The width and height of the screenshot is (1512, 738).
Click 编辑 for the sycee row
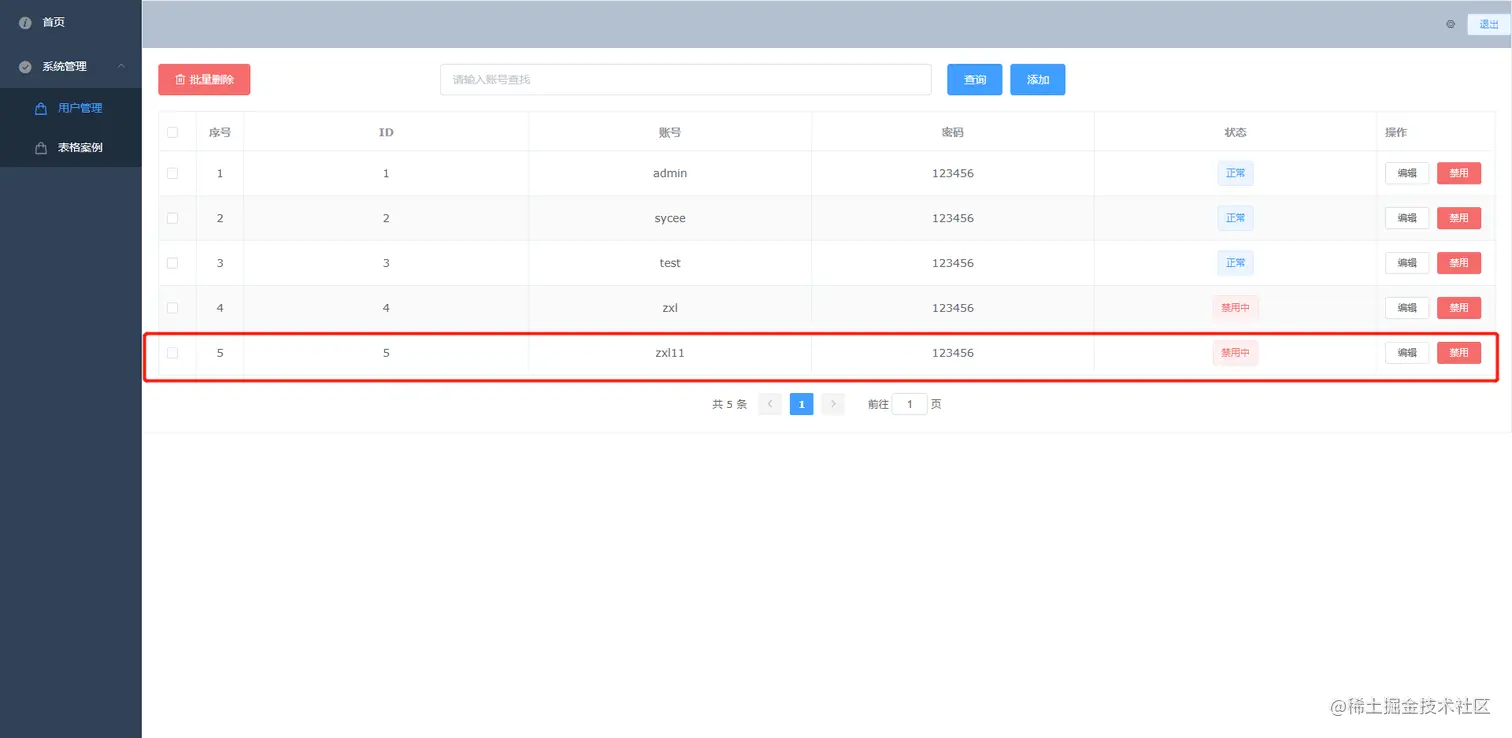pyautogui.click(x=1407, y=218)
